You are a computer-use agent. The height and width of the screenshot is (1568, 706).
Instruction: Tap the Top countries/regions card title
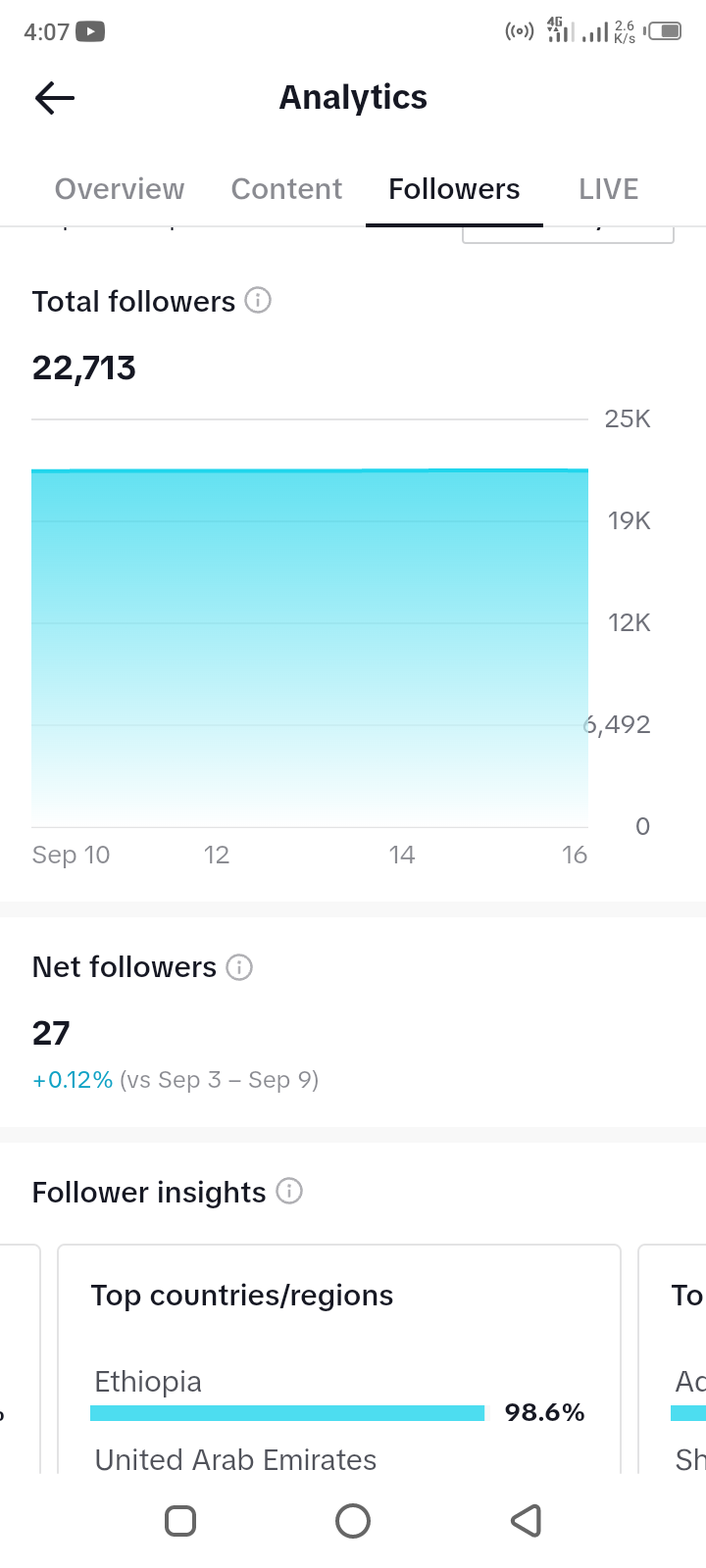click(x=242, y=1296)
